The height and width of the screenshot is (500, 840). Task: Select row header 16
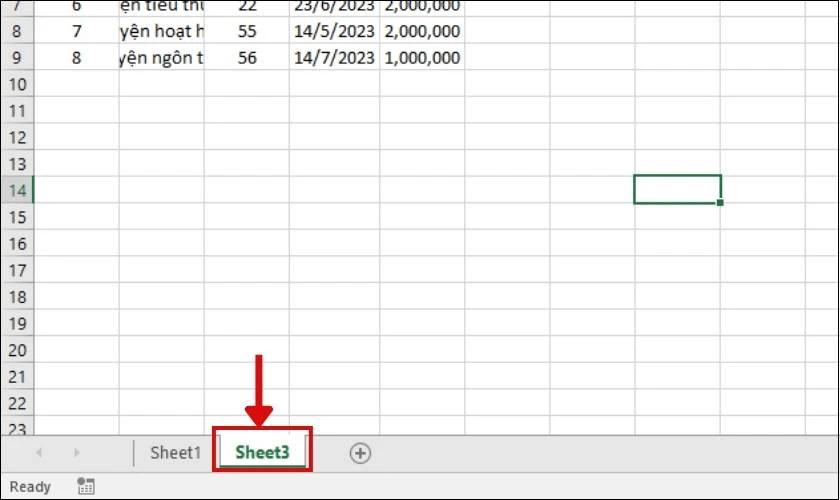tap(17, 244)
